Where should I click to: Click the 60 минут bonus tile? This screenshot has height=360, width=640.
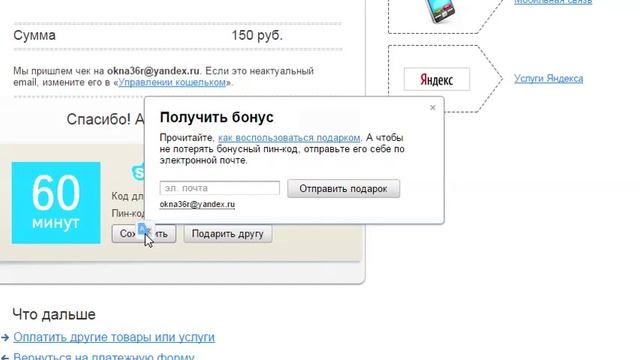56,203
